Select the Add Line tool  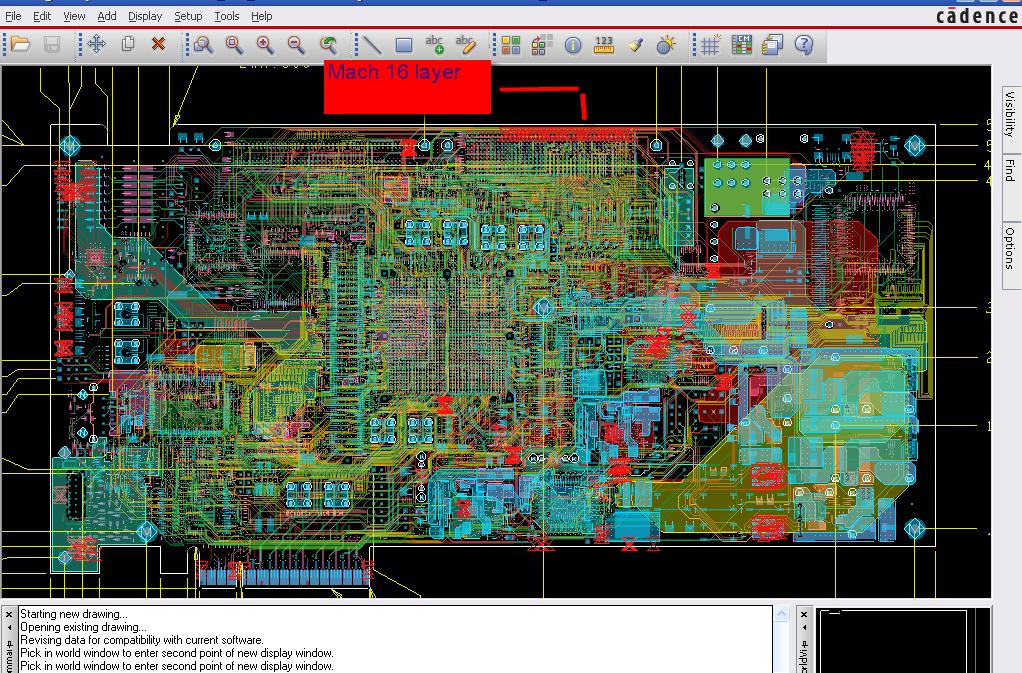click(x=372, y=44)
